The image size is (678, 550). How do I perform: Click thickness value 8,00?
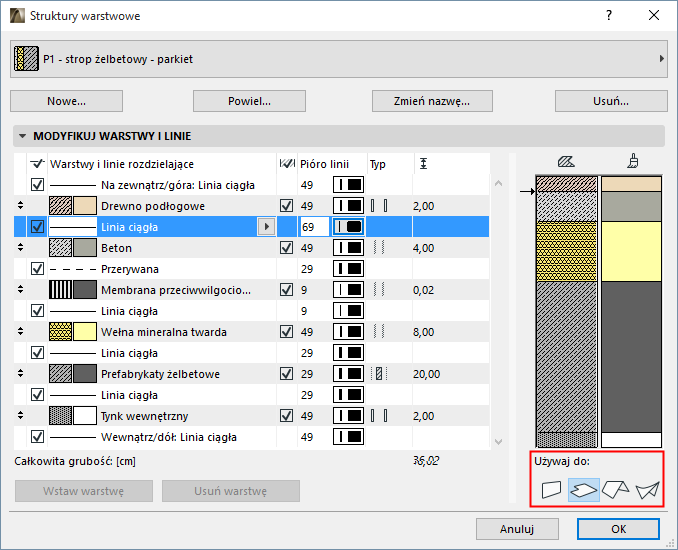click(x=423, y=332)
